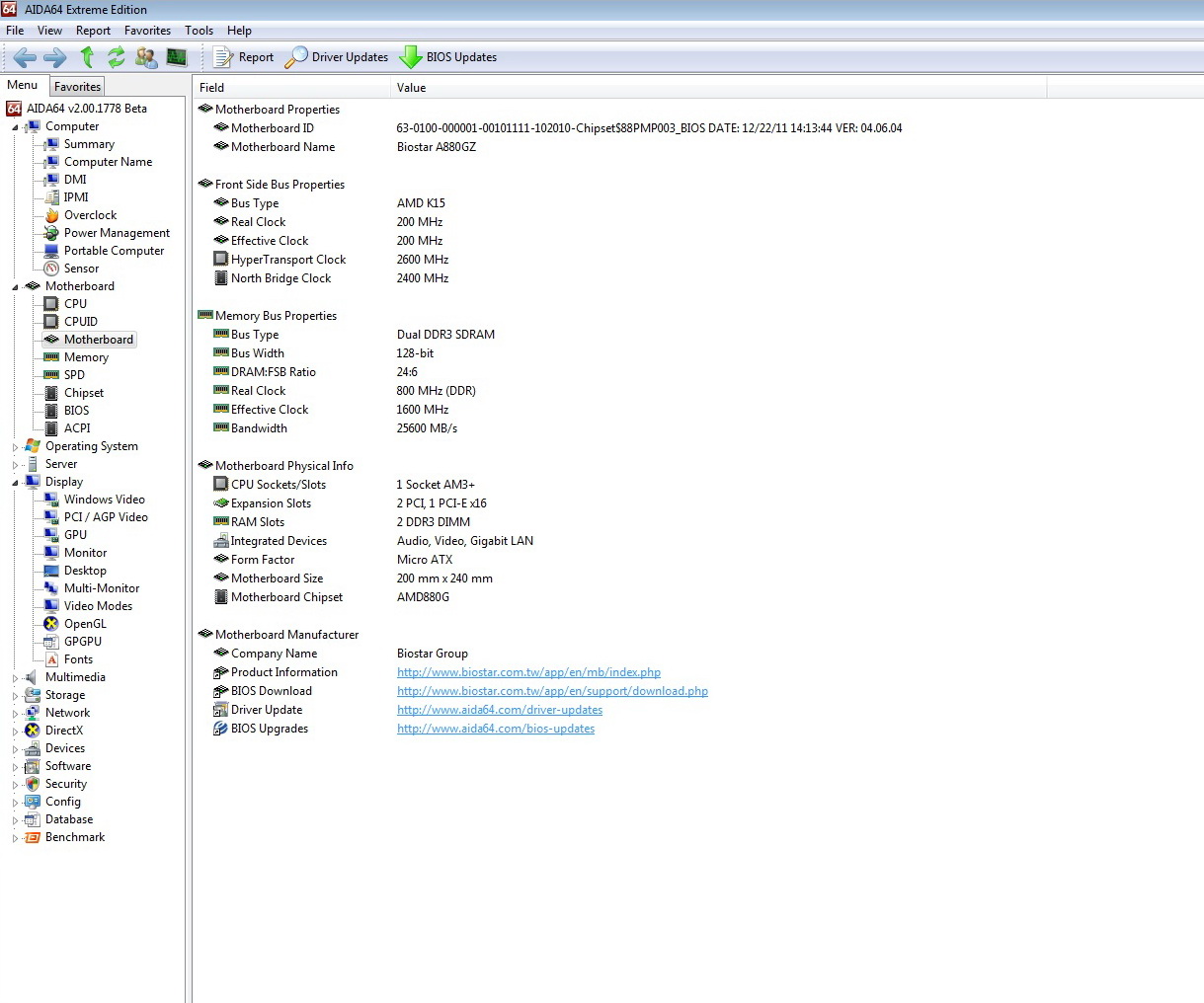Select the GPU tree item
The width and height of the screenshot is (1204, 1003).
point(75,535)
